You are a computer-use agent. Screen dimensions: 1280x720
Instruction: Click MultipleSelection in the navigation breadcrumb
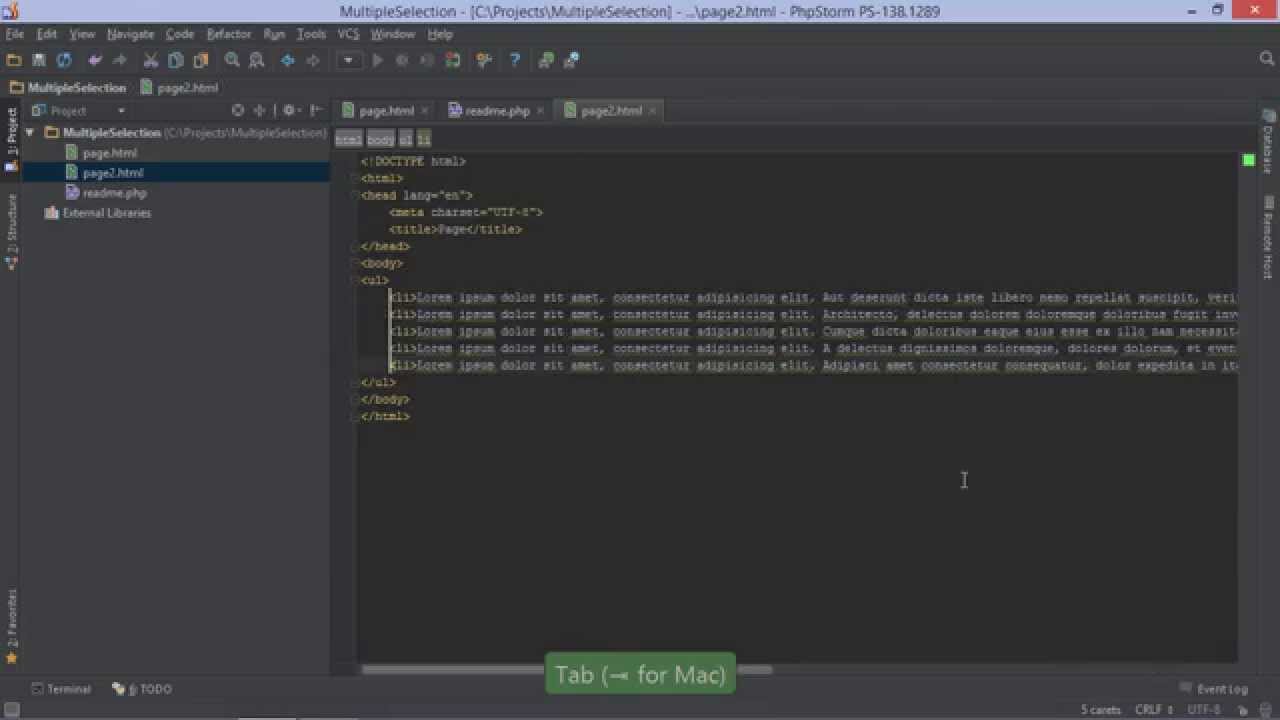click(x=68, y=88)
